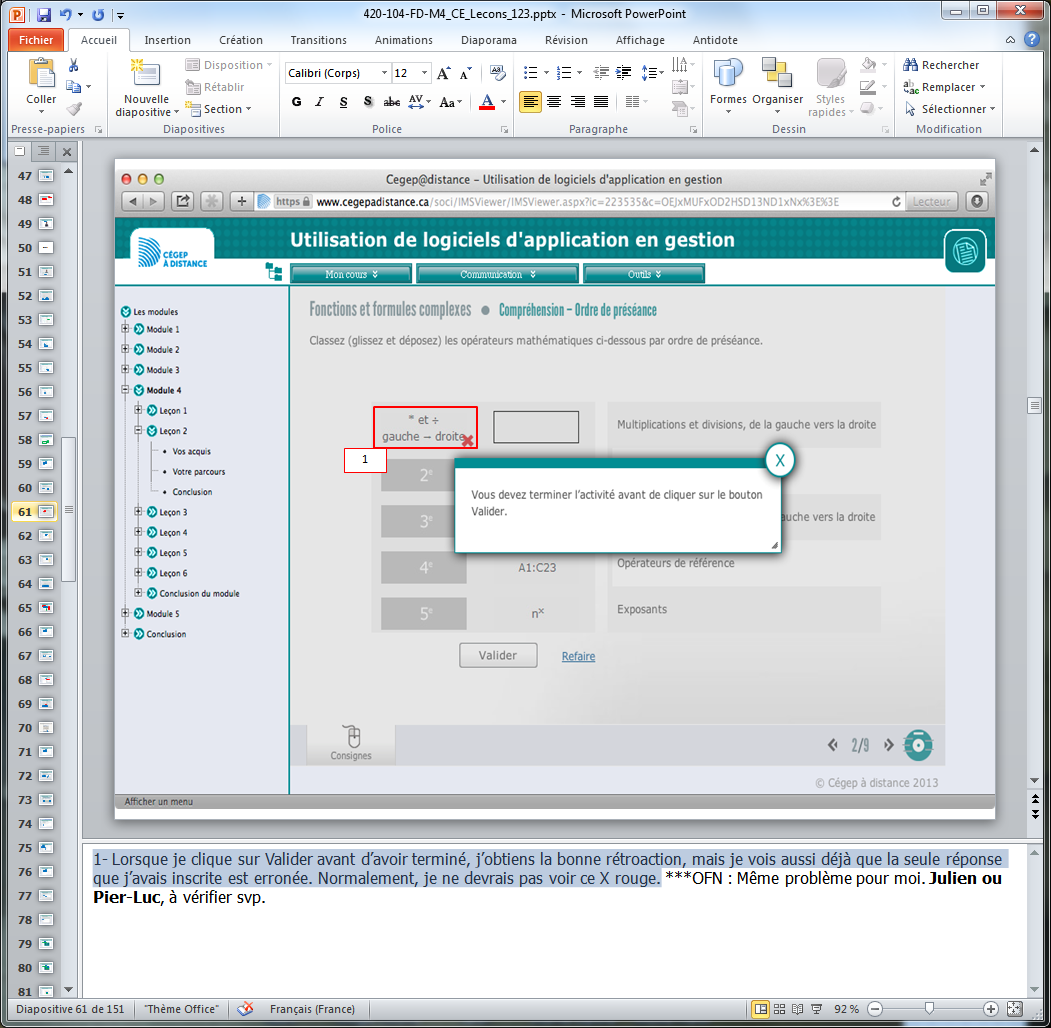This screenshot has height=1028, width=1051.
Task: Select slide 65 thumbnail in the panel
Action: point(46,608)
